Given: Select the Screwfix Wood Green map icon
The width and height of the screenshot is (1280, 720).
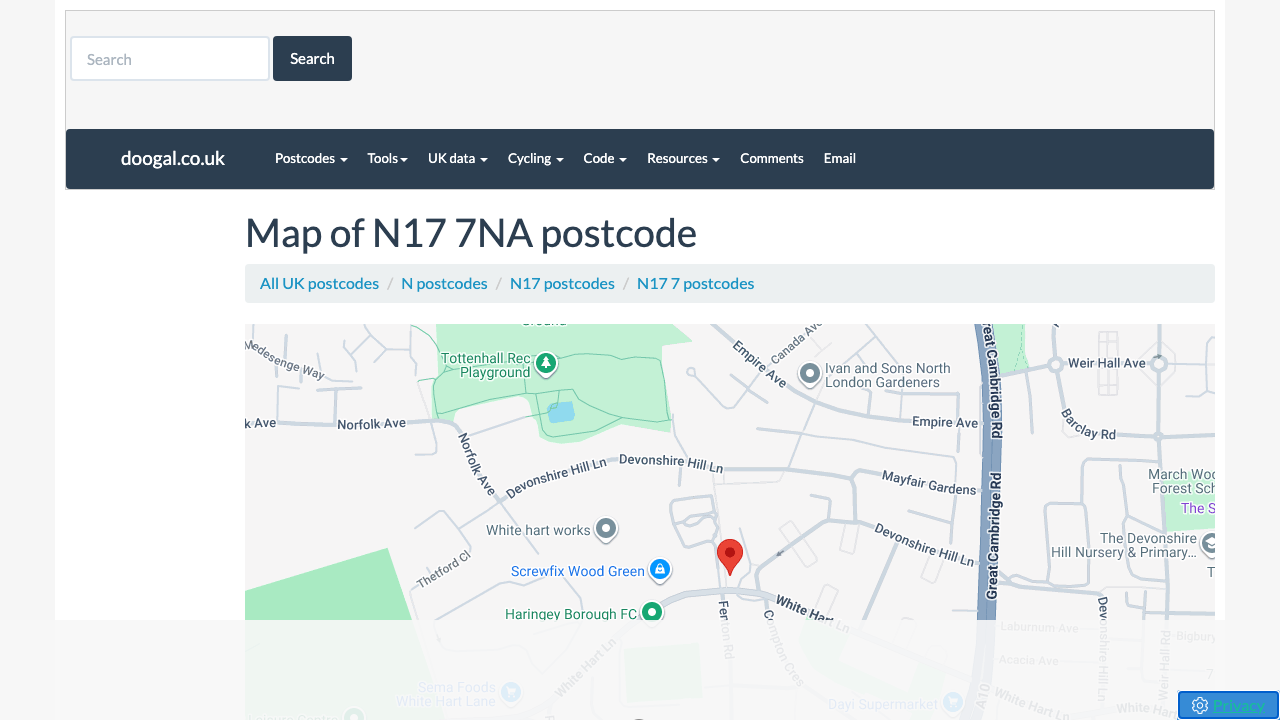Looking at the screenshot, I should [x=660, y=569].
